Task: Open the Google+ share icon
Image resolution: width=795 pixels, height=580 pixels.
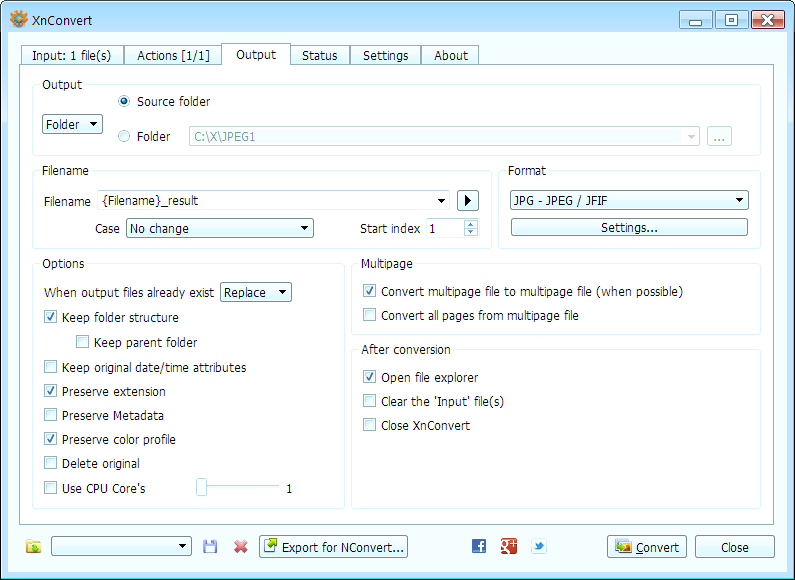Action: (x=509, y=546)
